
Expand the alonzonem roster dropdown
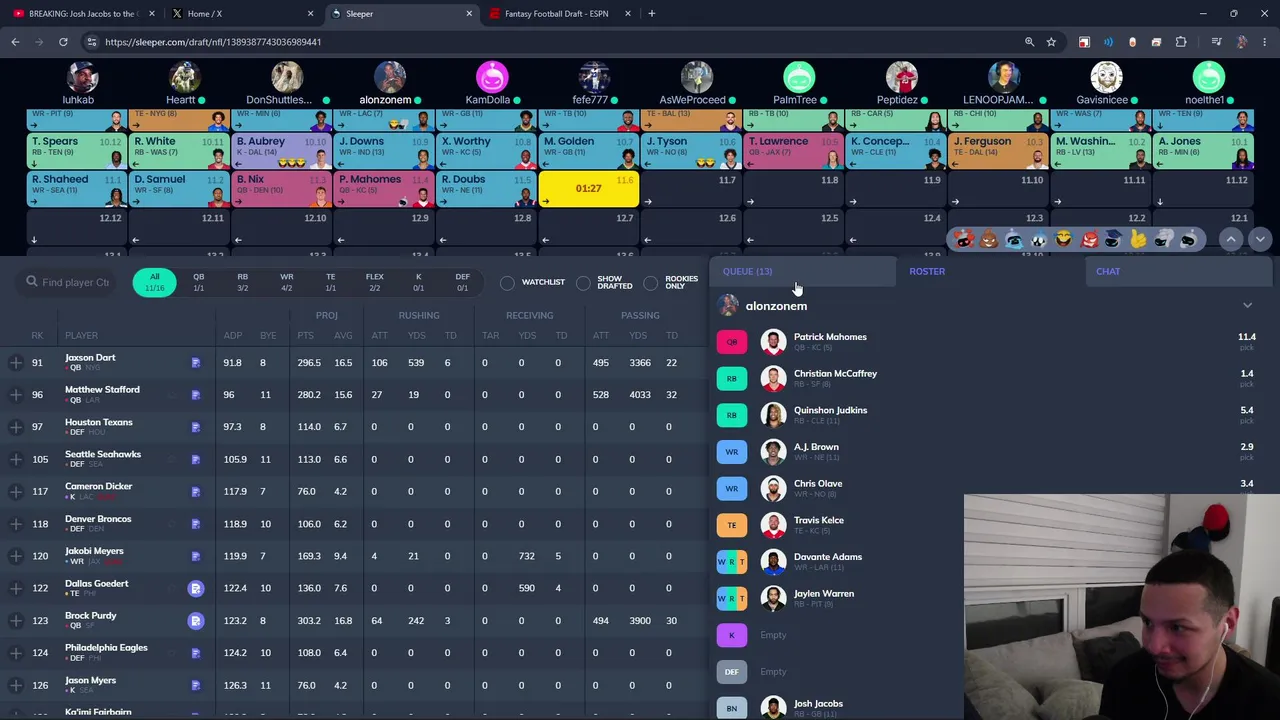(1247, 306)
